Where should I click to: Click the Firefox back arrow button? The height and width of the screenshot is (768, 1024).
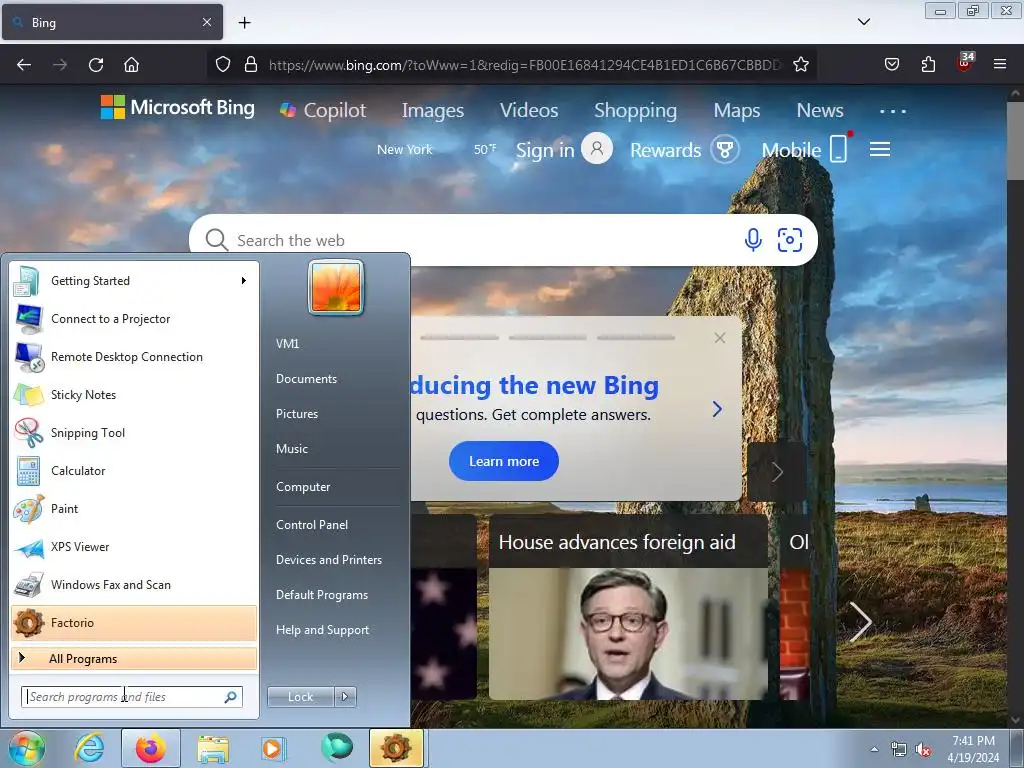24,65
